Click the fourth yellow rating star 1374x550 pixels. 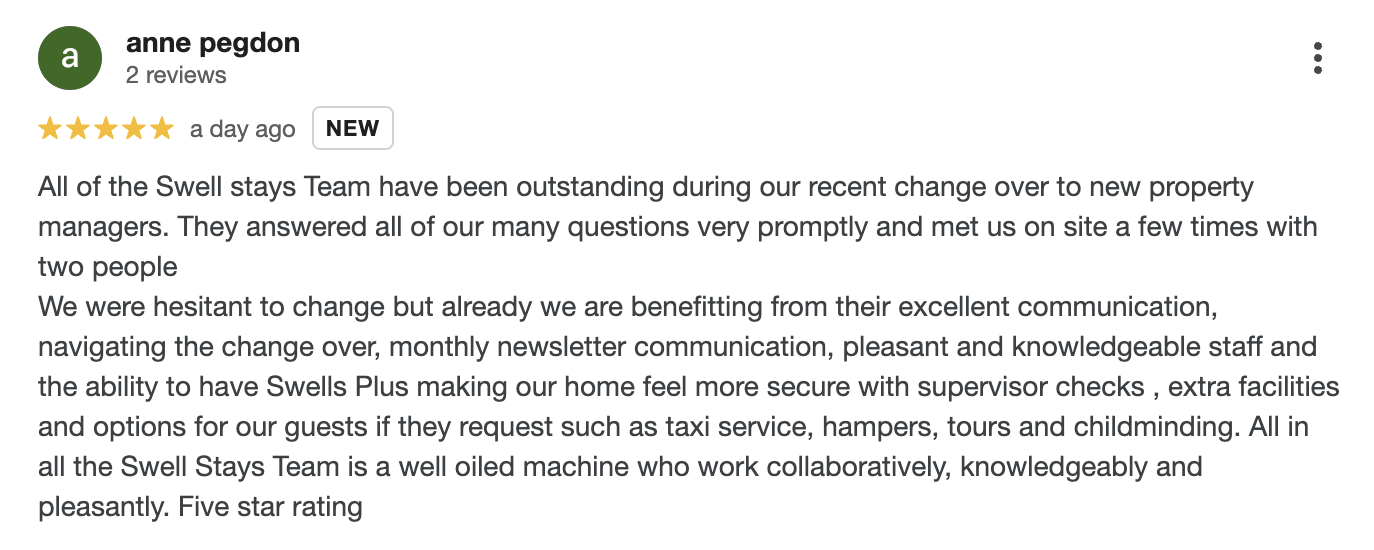(133, 129)
